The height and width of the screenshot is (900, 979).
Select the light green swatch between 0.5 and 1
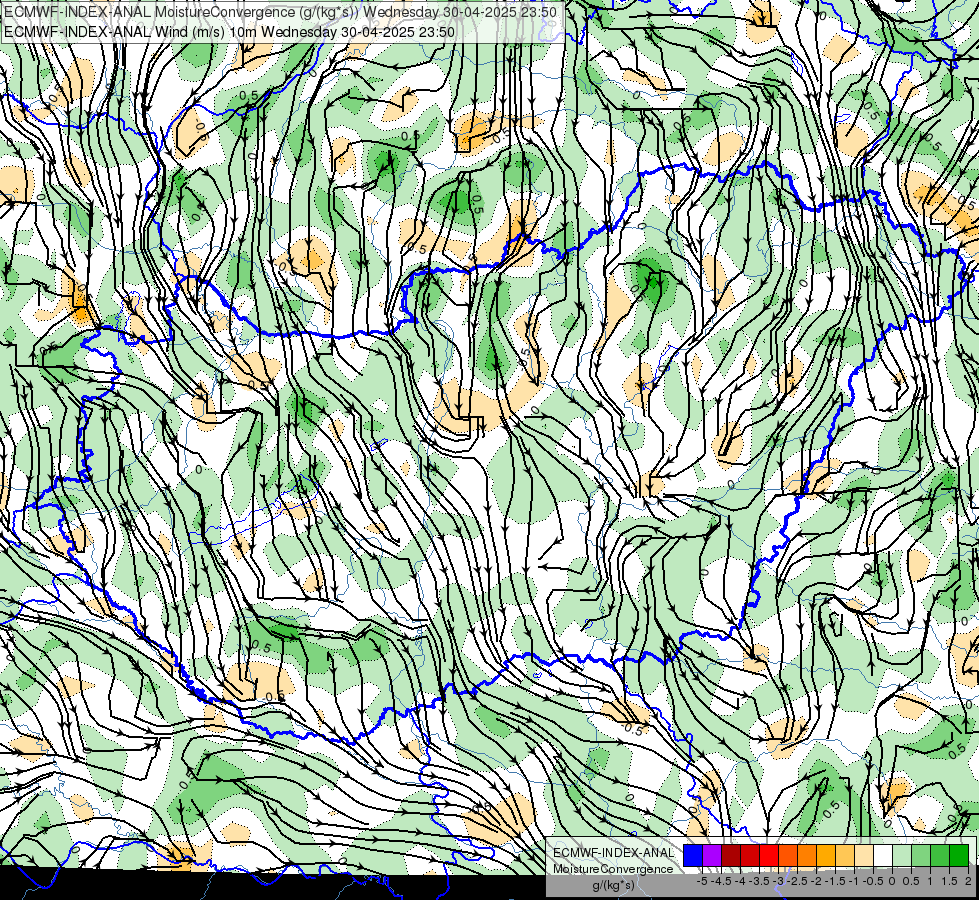921,855
